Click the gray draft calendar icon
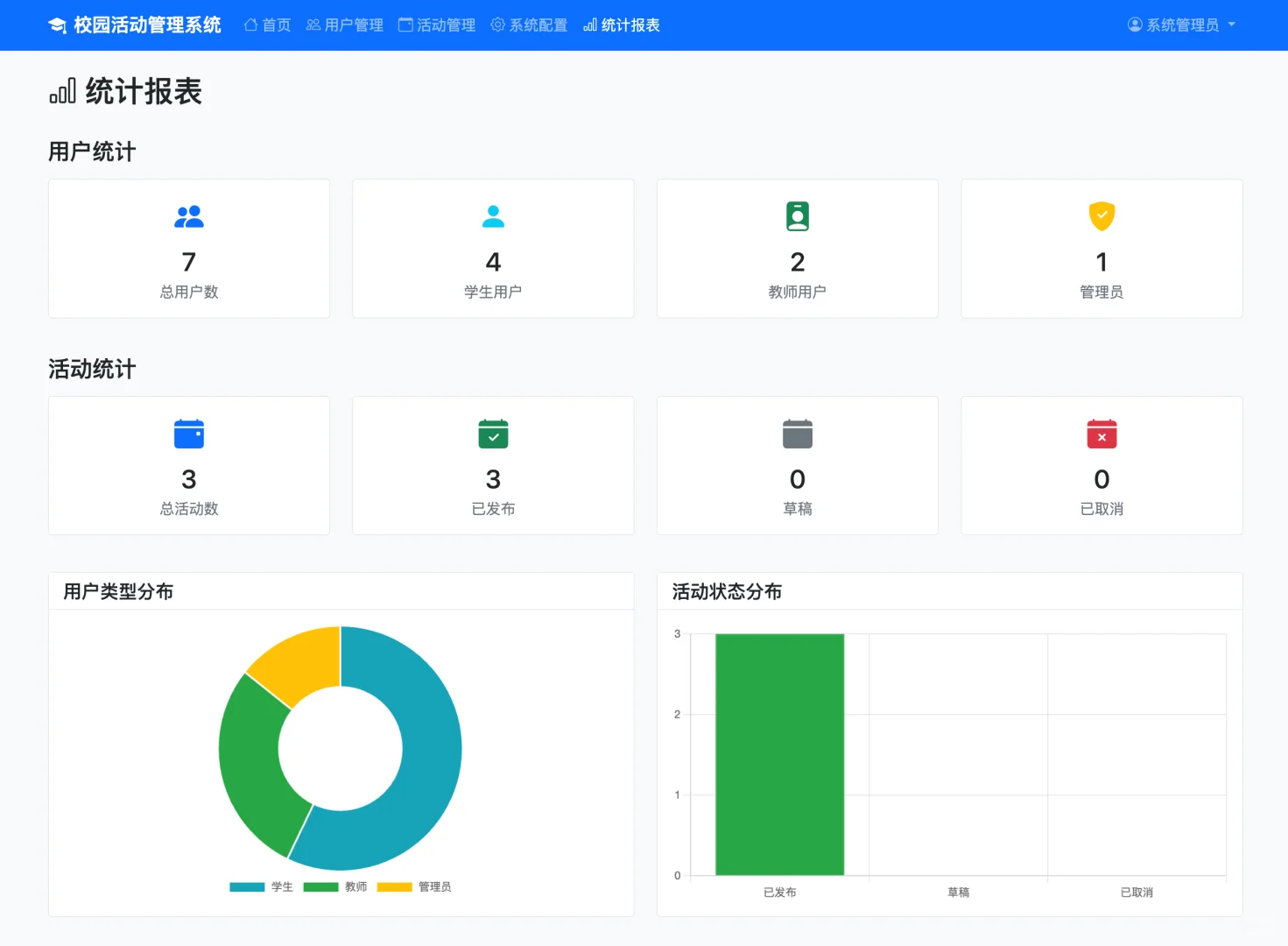 click(797, 434)
